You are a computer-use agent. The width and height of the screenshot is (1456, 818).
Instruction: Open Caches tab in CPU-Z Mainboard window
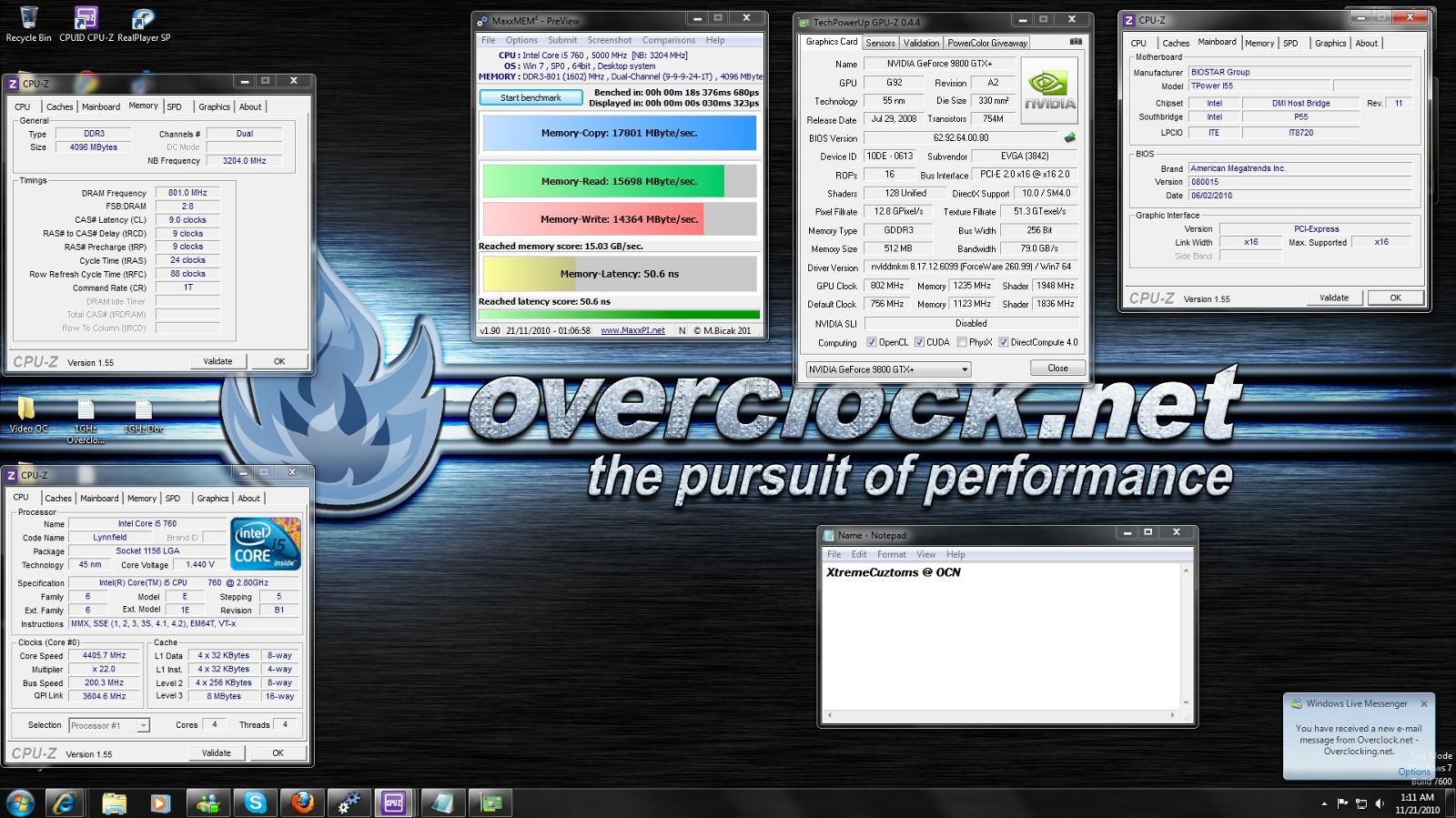pyautogui.click(x=1176, y=43)
